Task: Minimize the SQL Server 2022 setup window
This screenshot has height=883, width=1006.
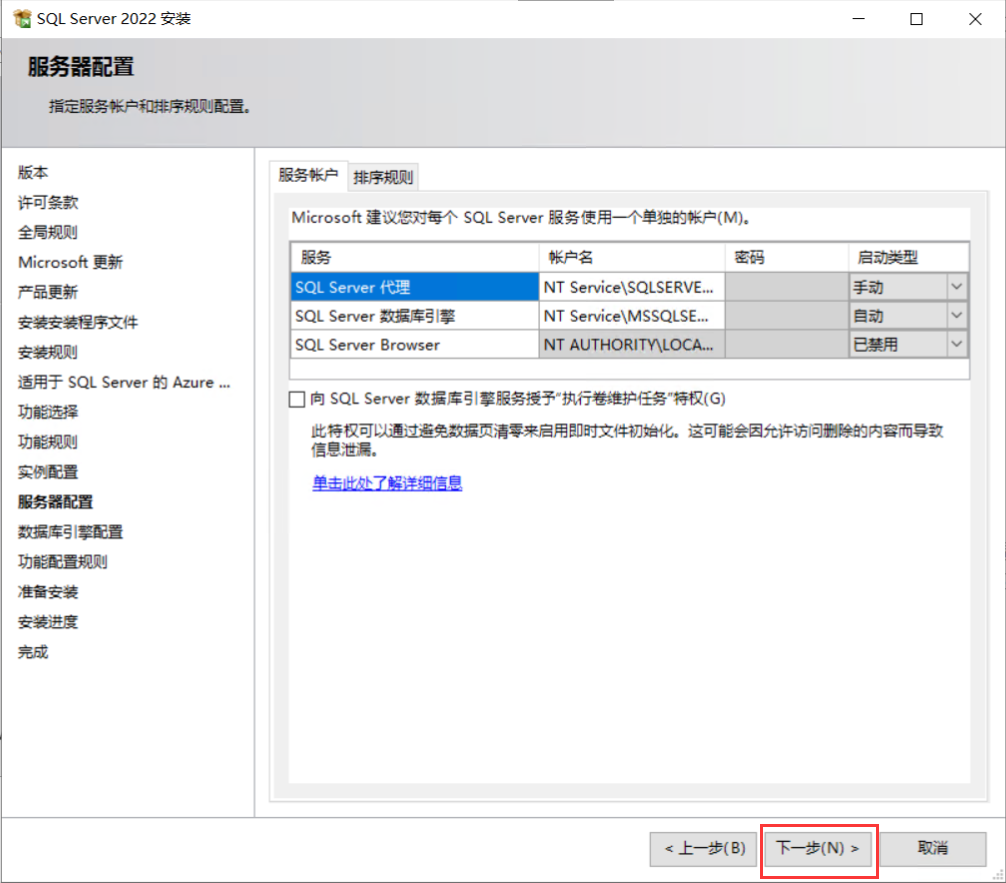Action: point(858,19)
